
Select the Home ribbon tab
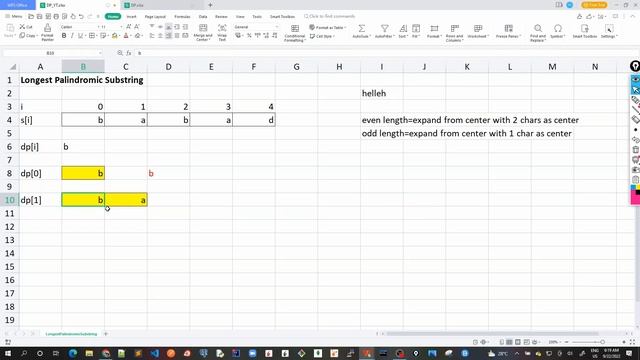pos(113,16)
